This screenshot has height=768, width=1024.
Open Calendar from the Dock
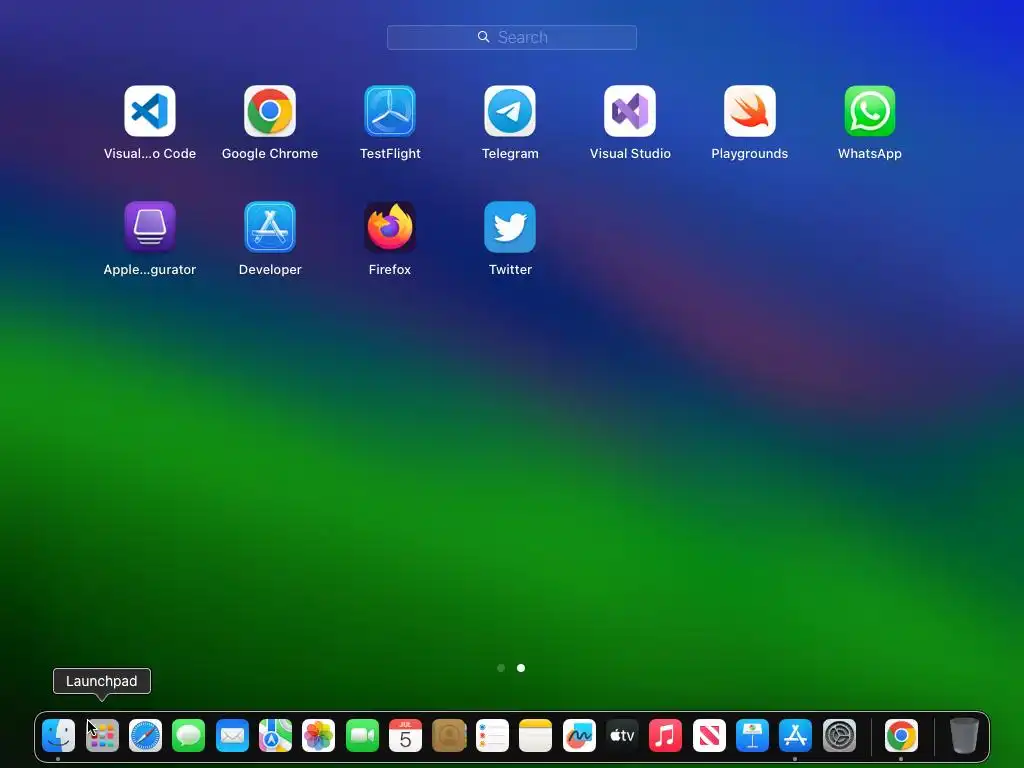tap(406, 736)
